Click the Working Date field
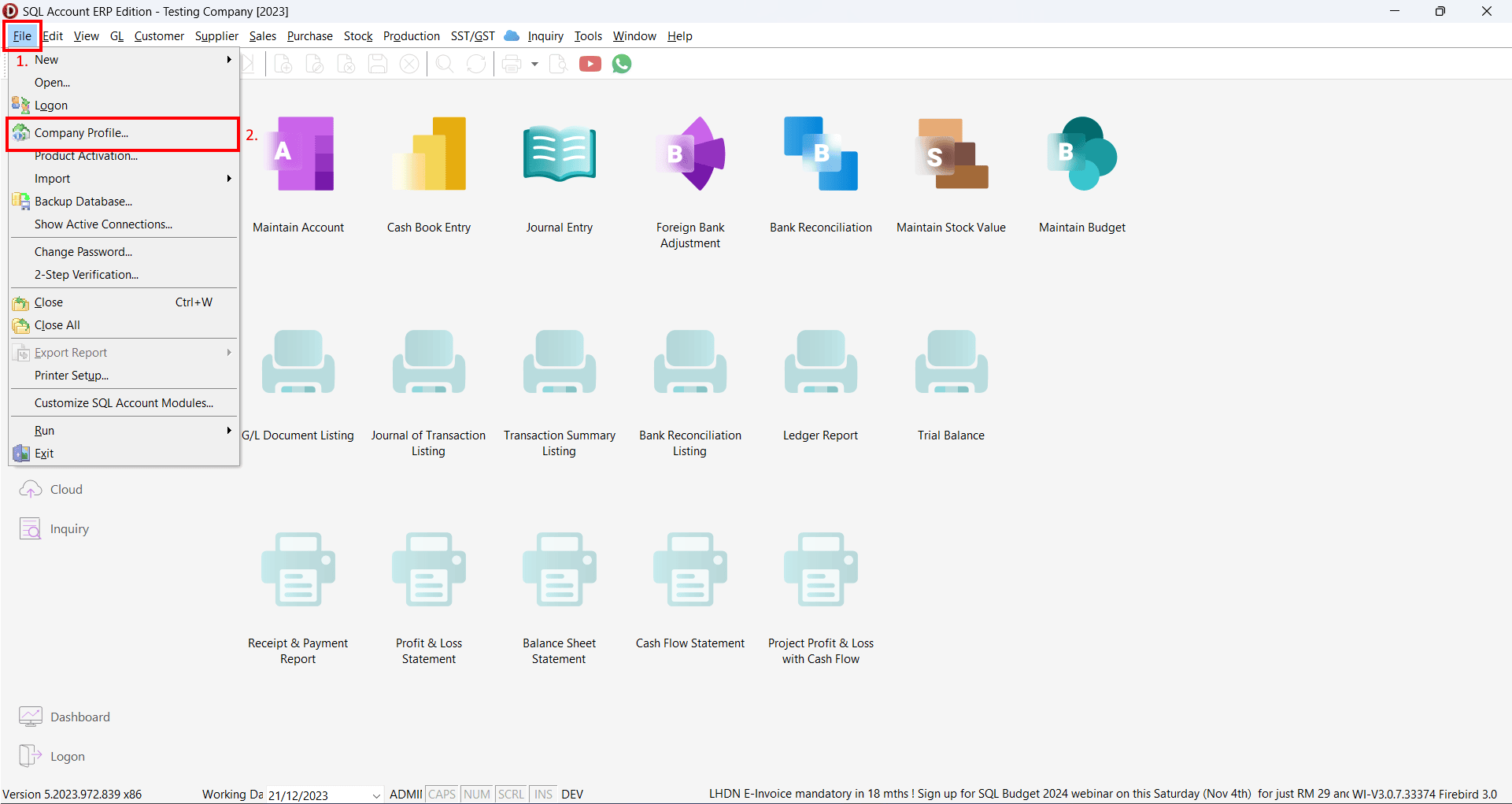 [x=315, y=795]
